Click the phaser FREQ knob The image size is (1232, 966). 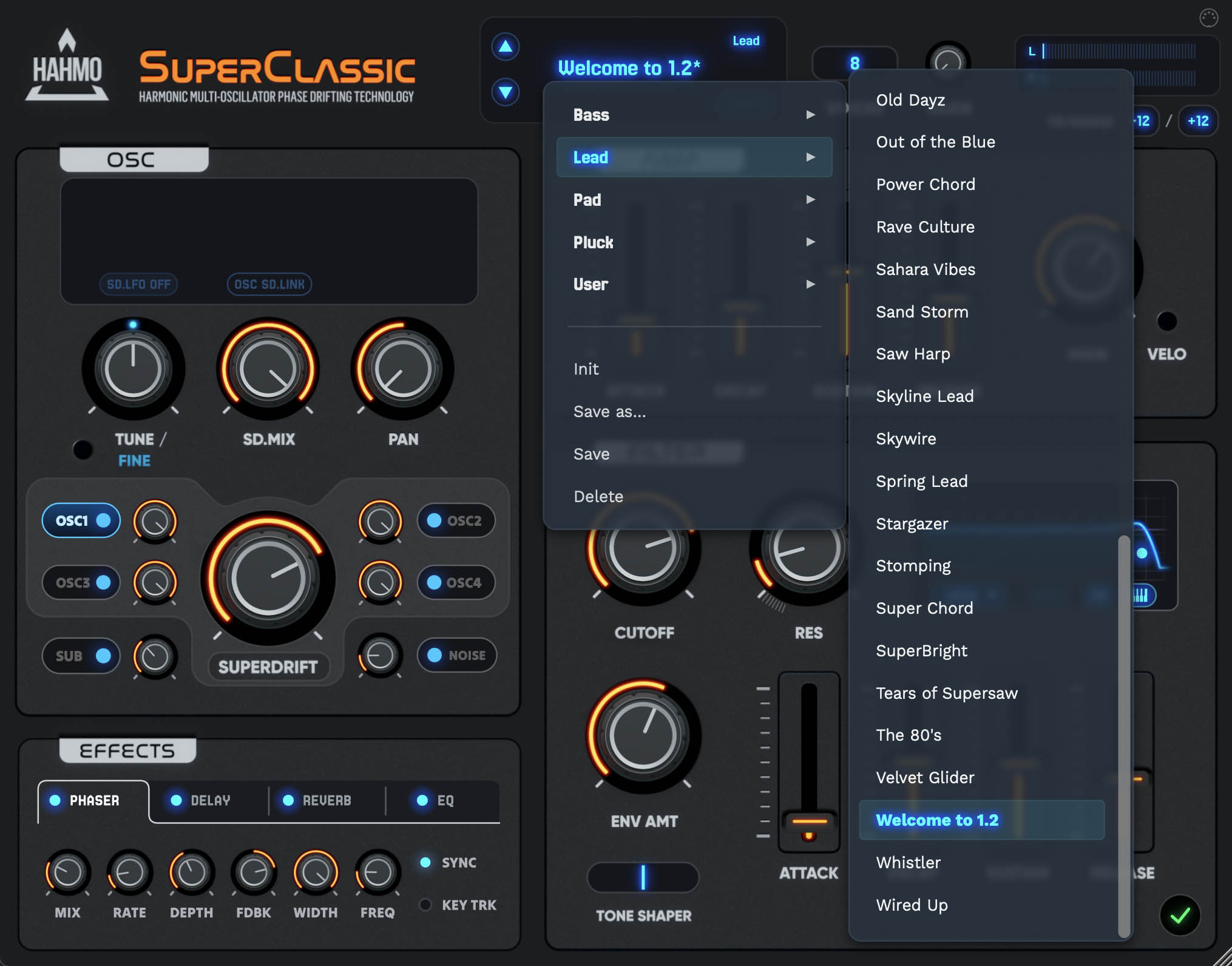click(377, 873)
